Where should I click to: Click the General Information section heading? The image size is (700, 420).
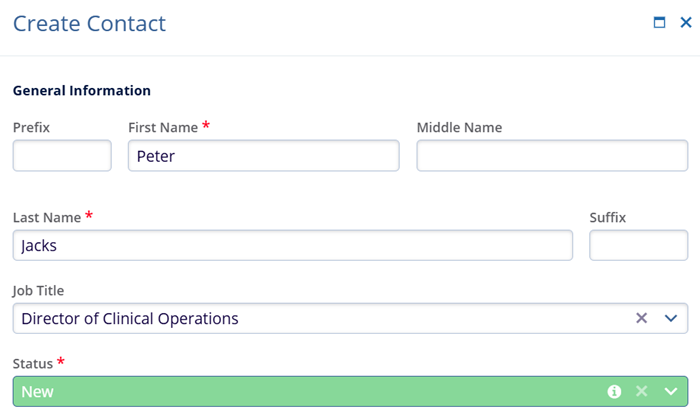(82, 91)
